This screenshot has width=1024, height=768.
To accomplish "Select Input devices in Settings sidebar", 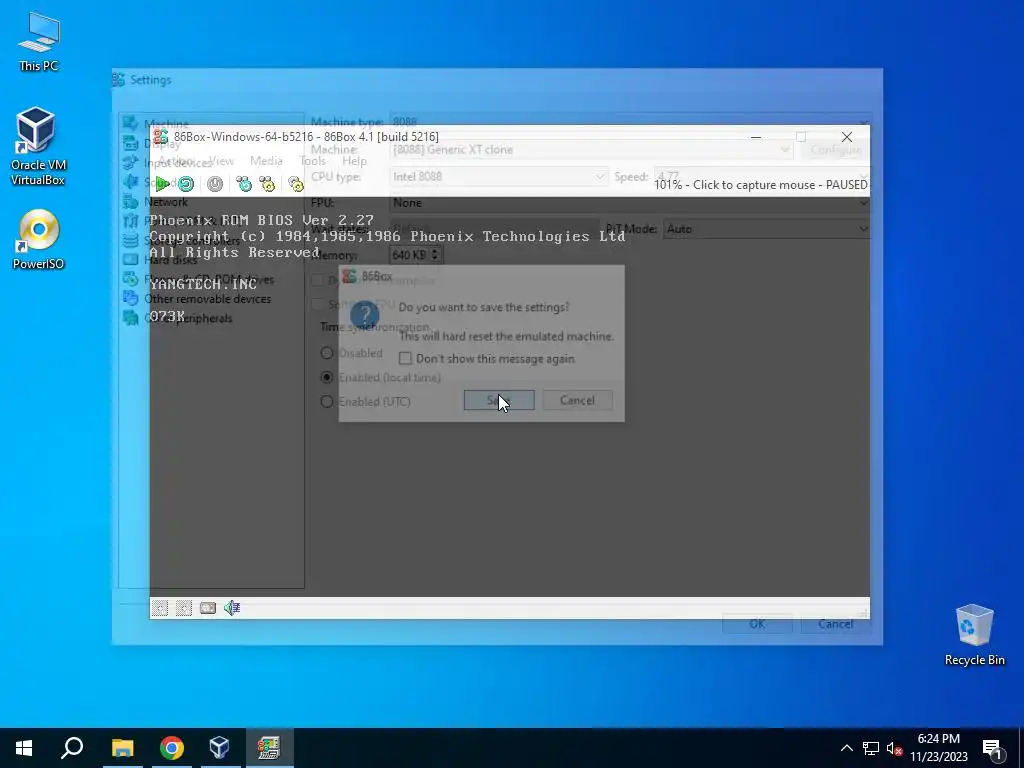I will [178, 163].
